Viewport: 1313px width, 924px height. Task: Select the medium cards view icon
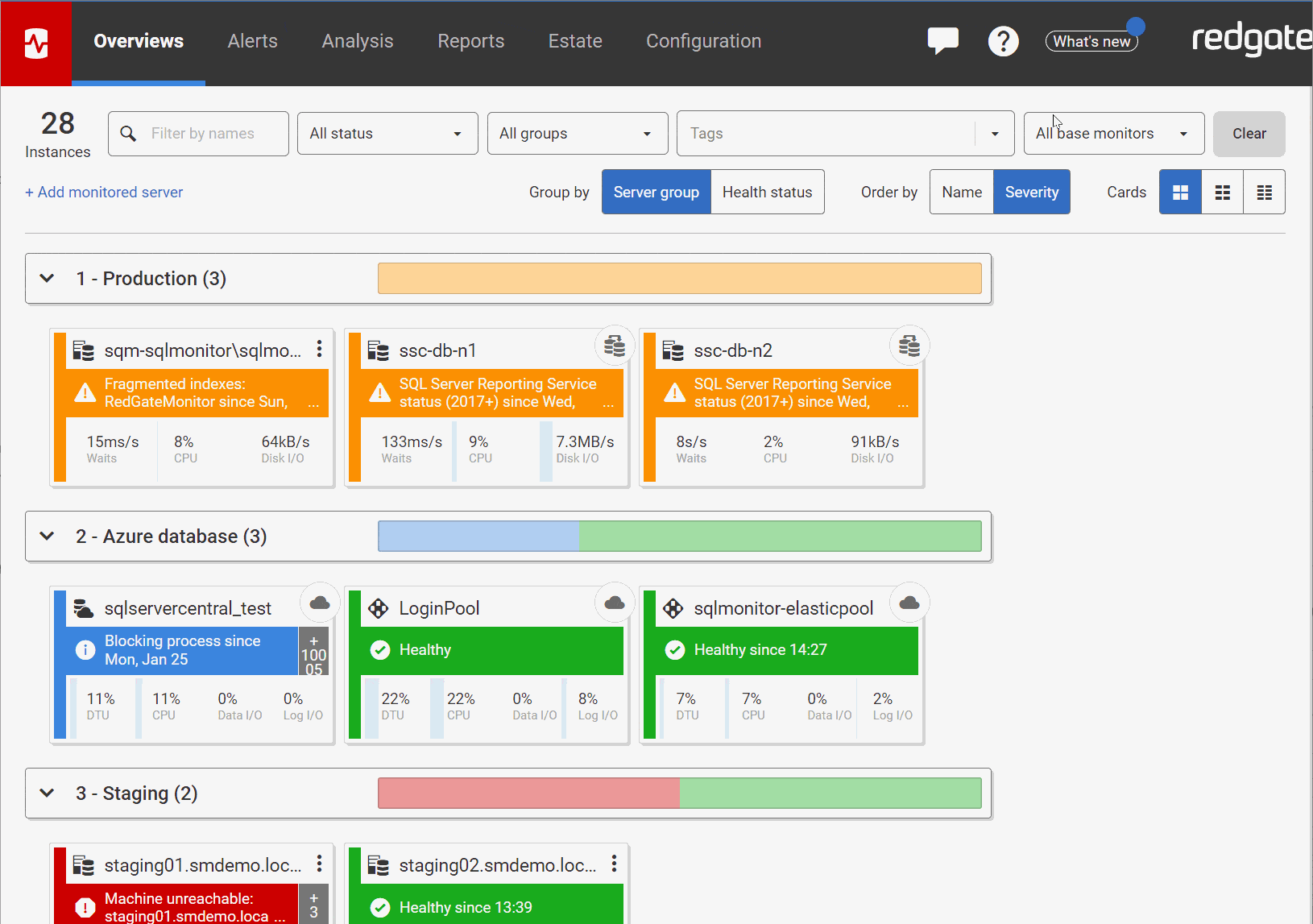1222,192
